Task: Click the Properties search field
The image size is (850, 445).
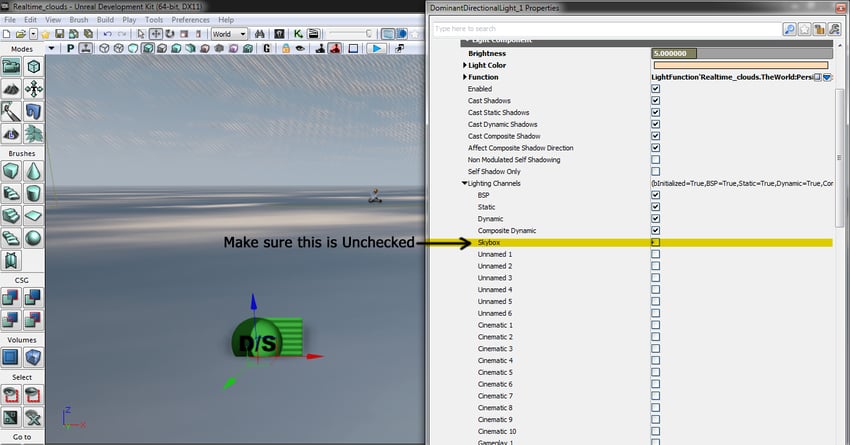Action: 606,29
